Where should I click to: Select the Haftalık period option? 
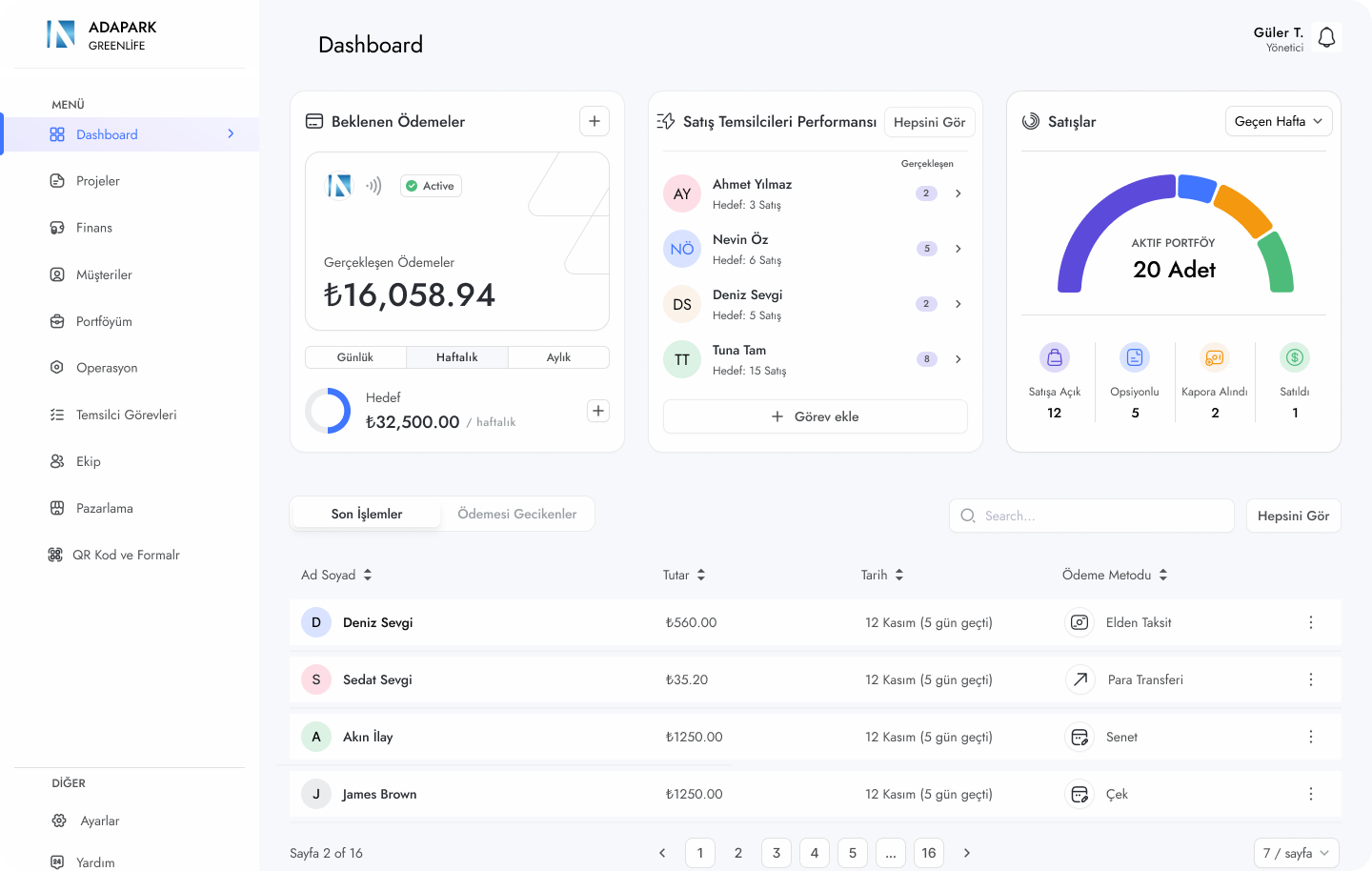click(457, 357)
